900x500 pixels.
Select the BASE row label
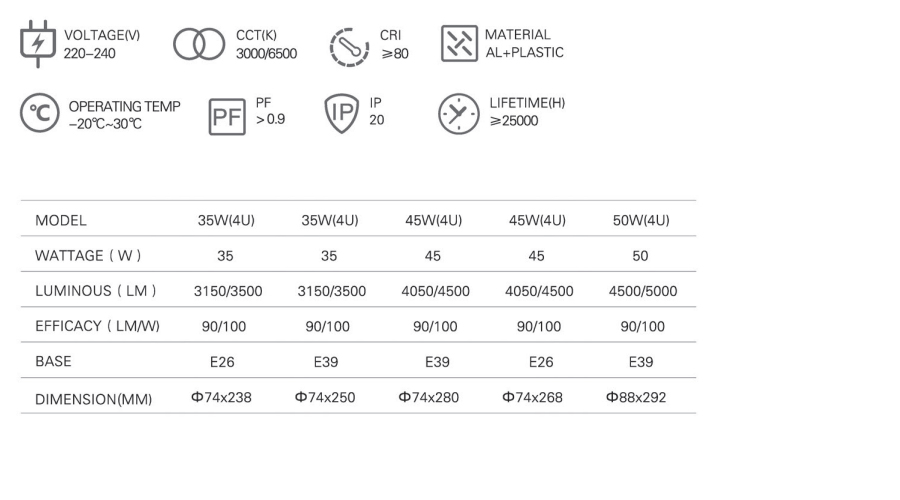point(53,361)
